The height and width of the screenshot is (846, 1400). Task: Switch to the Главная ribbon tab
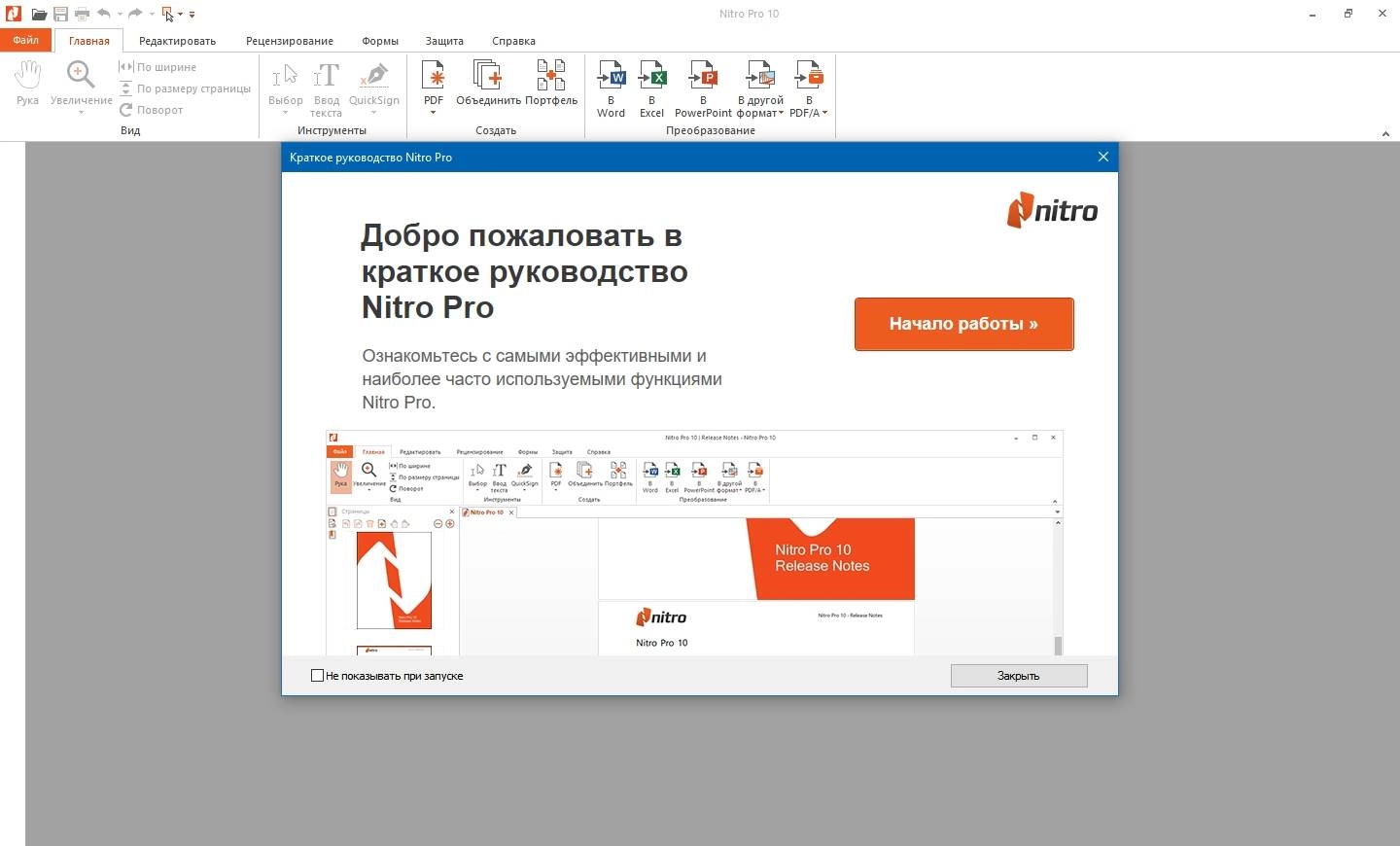click(x=89, y=41)
